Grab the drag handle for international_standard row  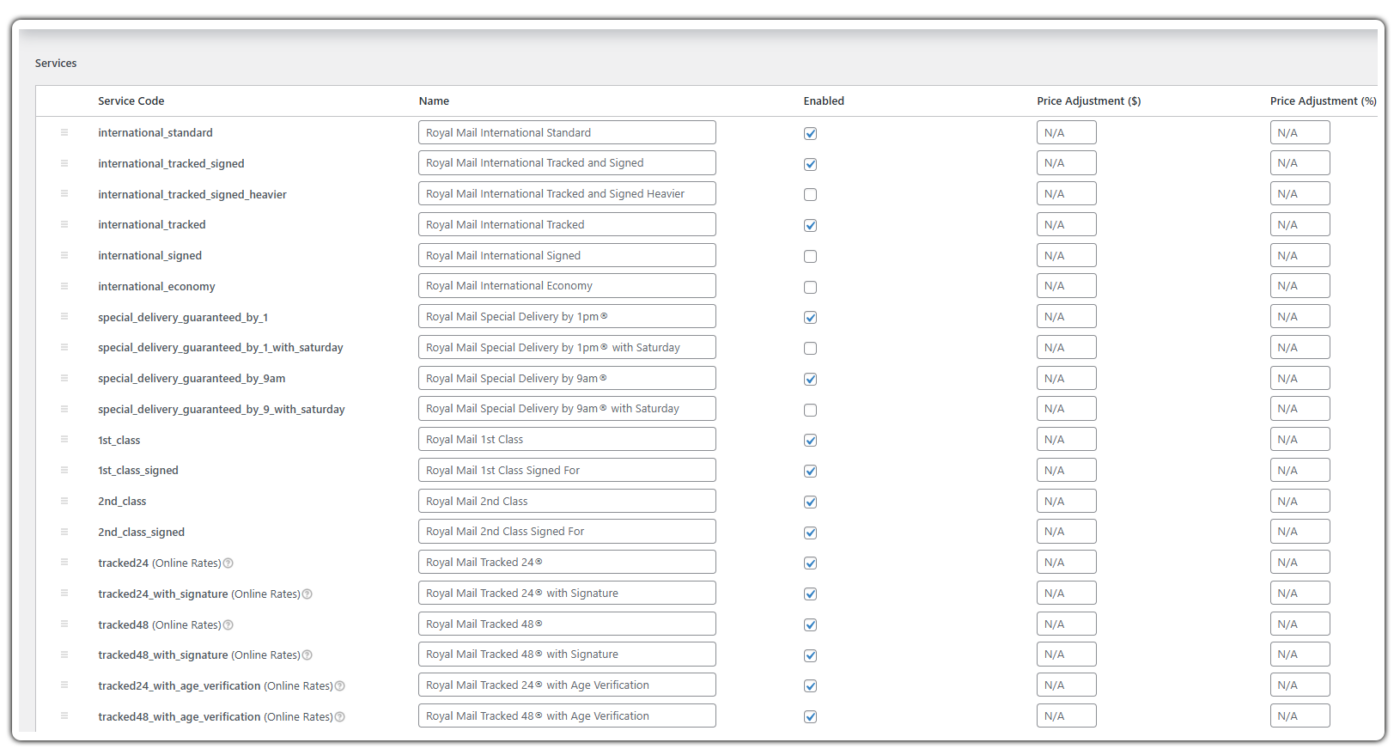coord(64,132)
